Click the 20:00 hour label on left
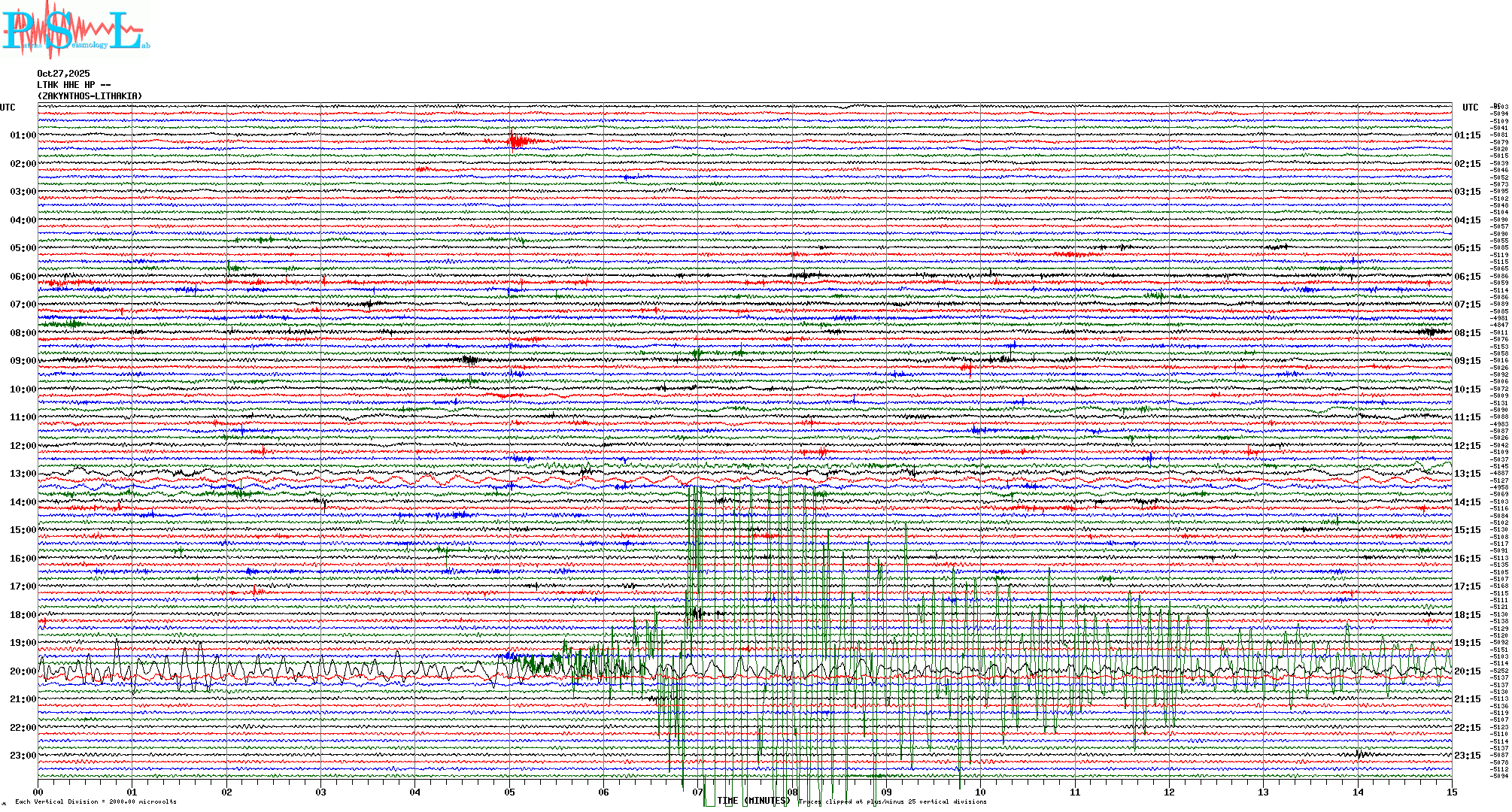This screenshot has height=812, width=1512. (x=23, y=671)
